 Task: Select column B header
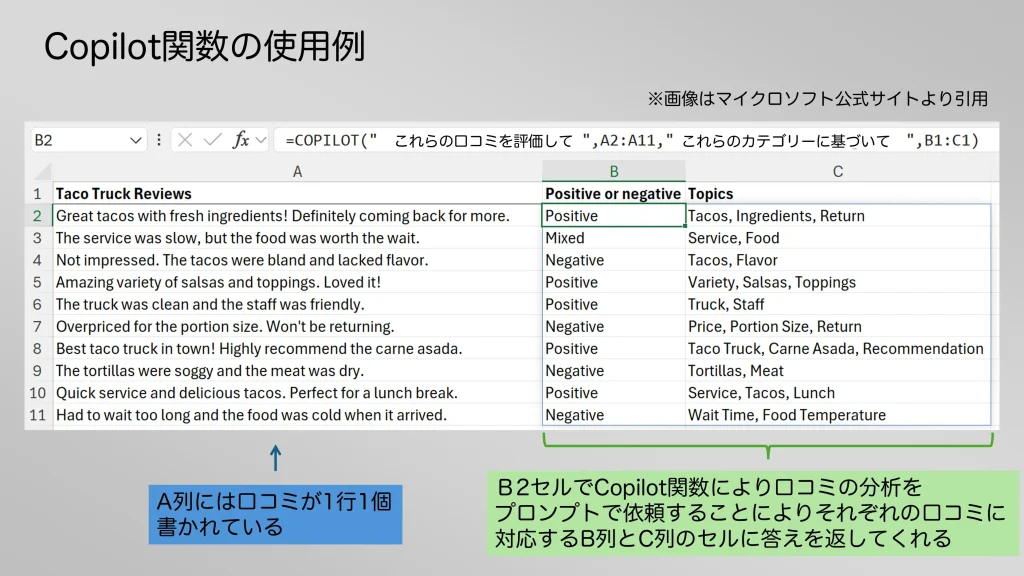614,172
